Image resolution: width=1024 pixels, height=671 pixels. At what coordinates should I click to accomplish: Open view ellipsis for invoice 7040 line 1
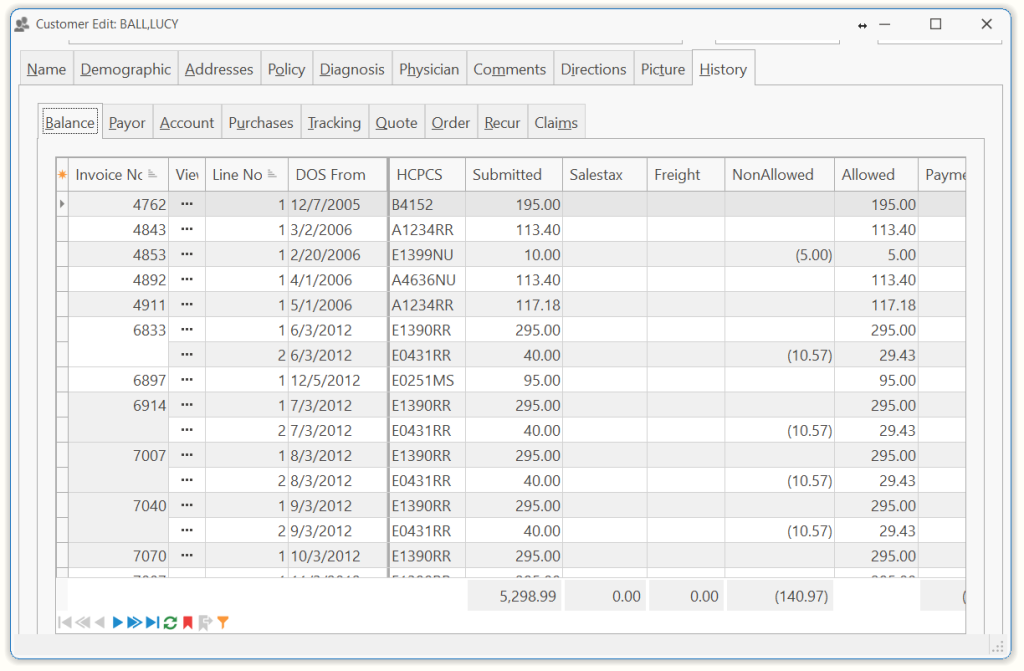187,505
